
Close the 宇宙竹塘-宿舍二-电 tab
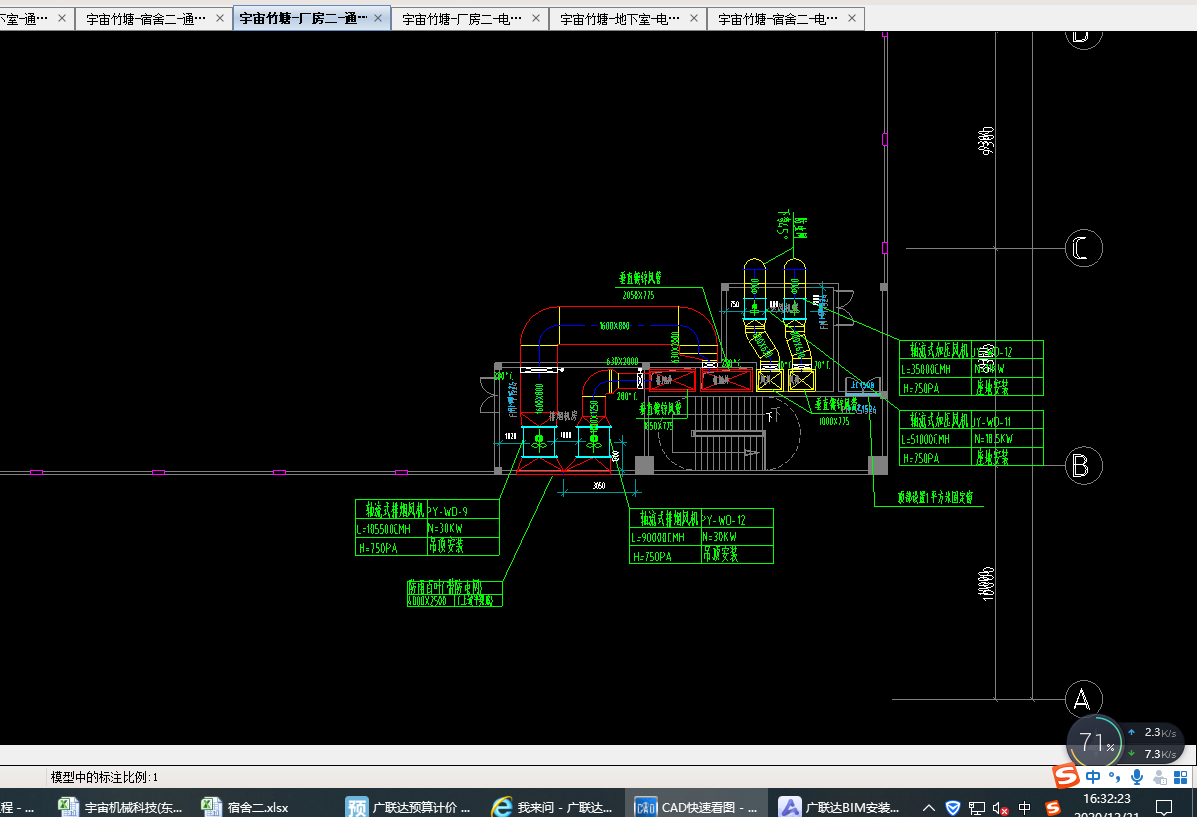click(x=852, y=18)
